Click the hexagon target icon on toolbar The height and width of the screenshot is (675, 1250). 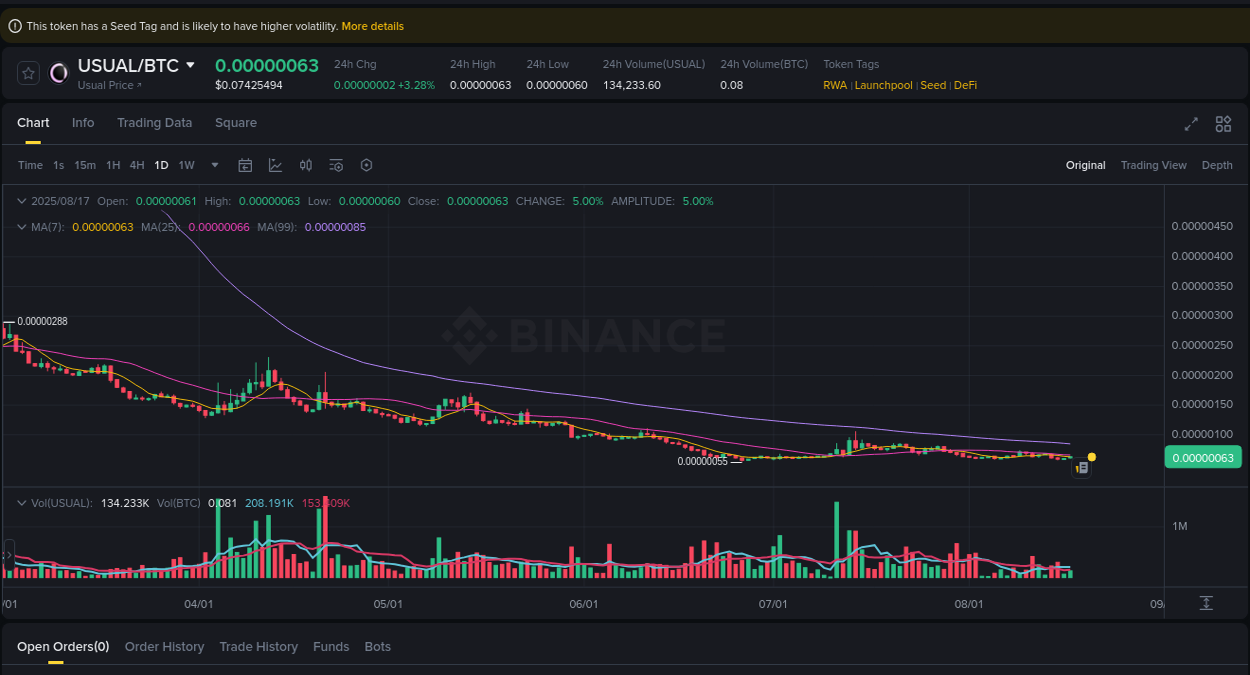[x=366, y=164]
